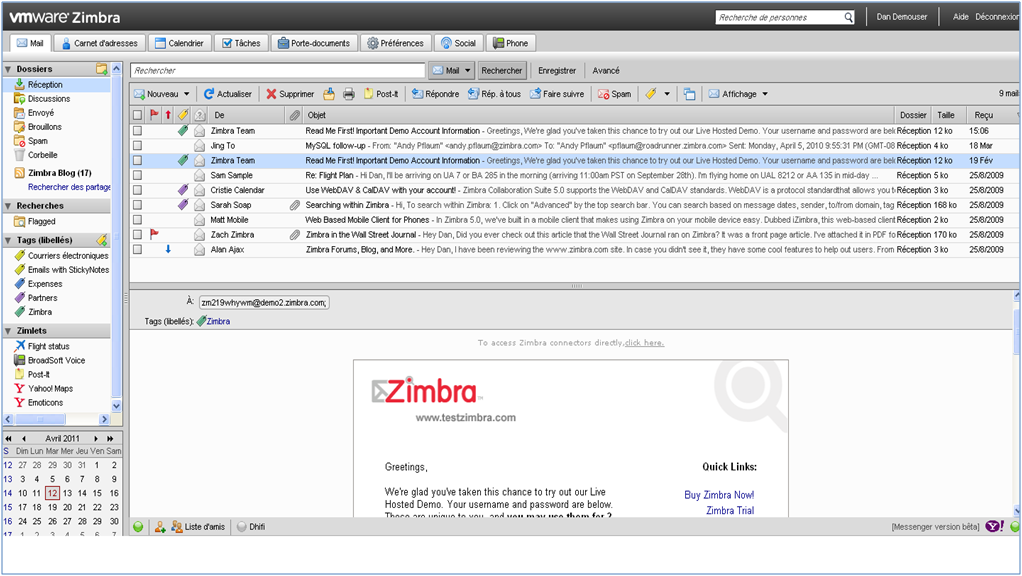Click the Flight status zimlet airplane icon
1022x576 pixels.
tap(20, 345)
